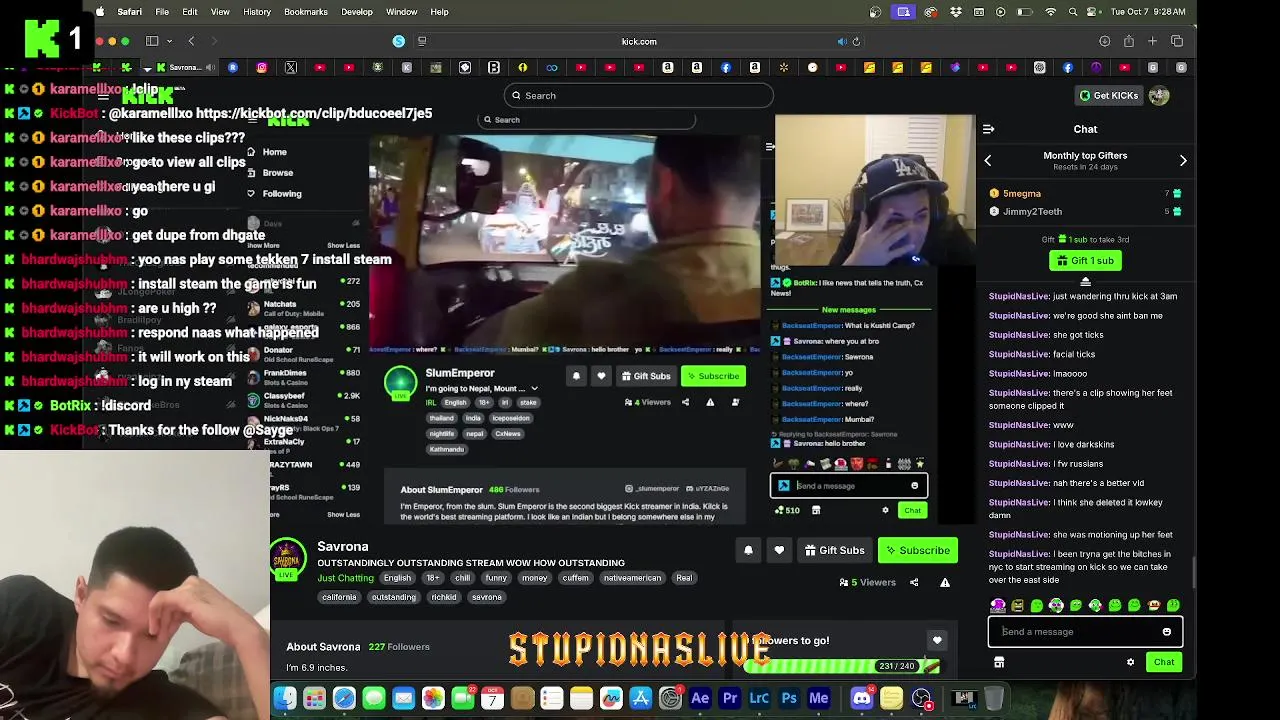Toggle SlumEmperor follow heart
This screenshot has height=720, width=1280.
point(601,376)
